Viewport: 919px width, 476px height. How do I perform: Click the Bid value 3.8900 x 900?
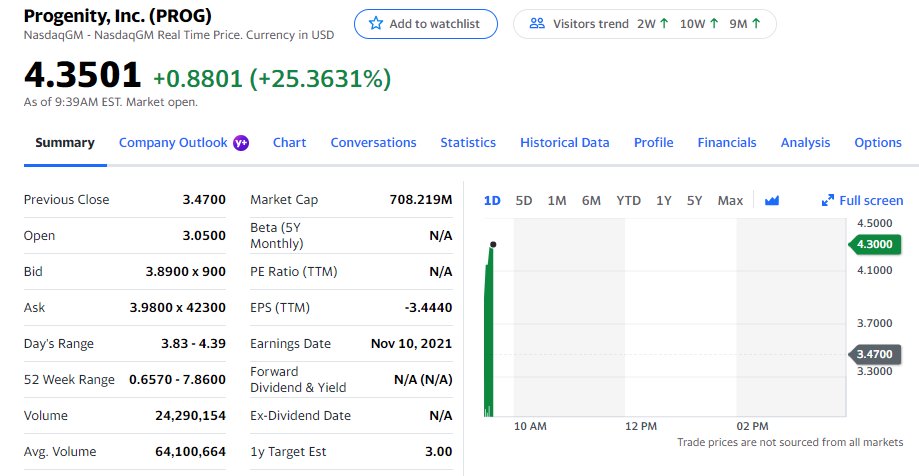coord(186,271)
